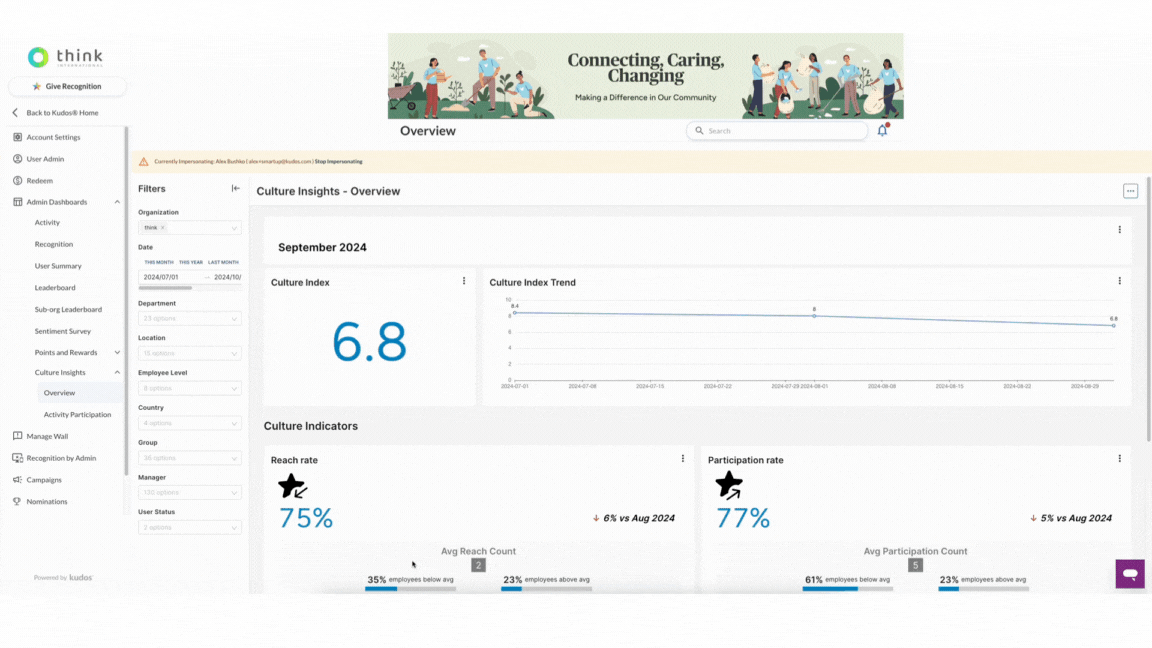Open Manage Wall page

(47, 436)
